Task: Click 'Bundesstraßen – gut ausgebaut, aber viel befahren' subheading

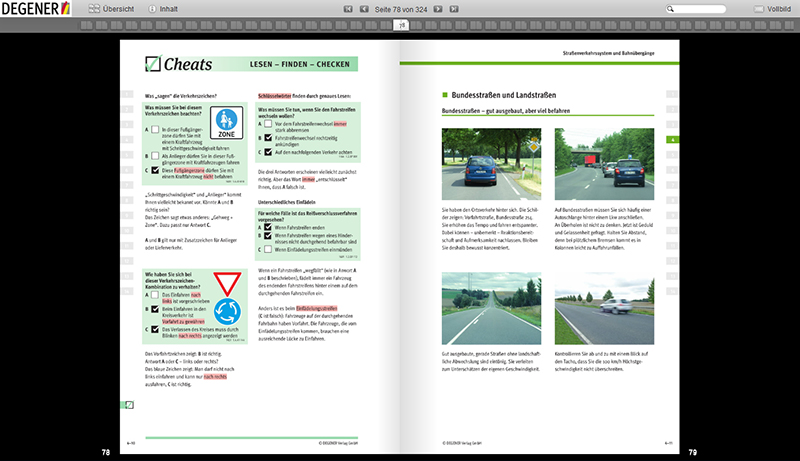Action: [506, 111]
